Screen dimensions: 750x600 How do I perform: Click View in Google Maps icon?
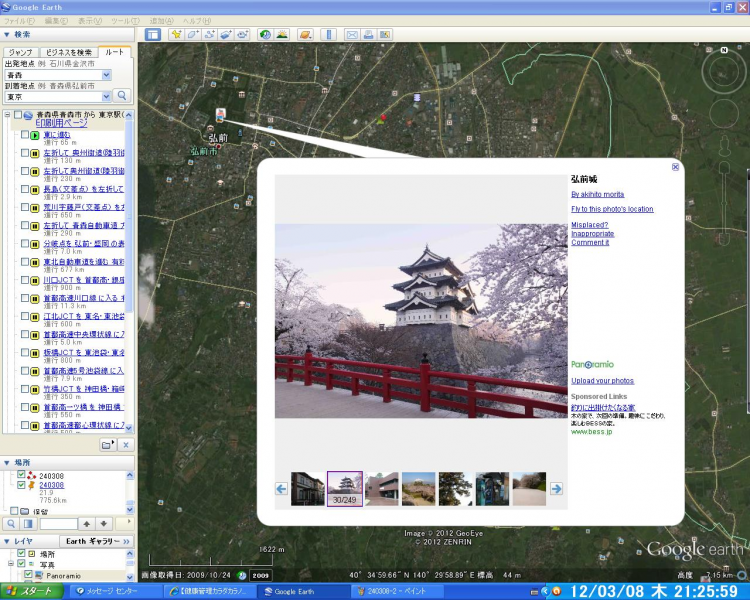(385, 34)
